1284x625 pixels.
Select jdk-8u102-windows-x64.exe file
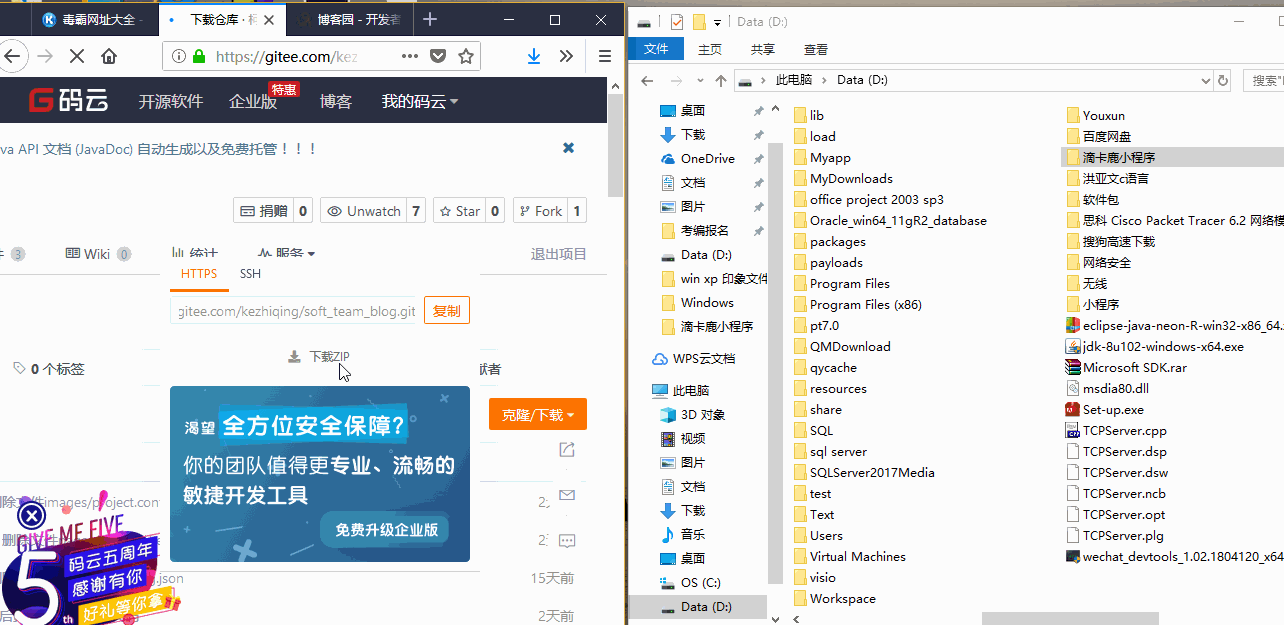(1155, 346)
